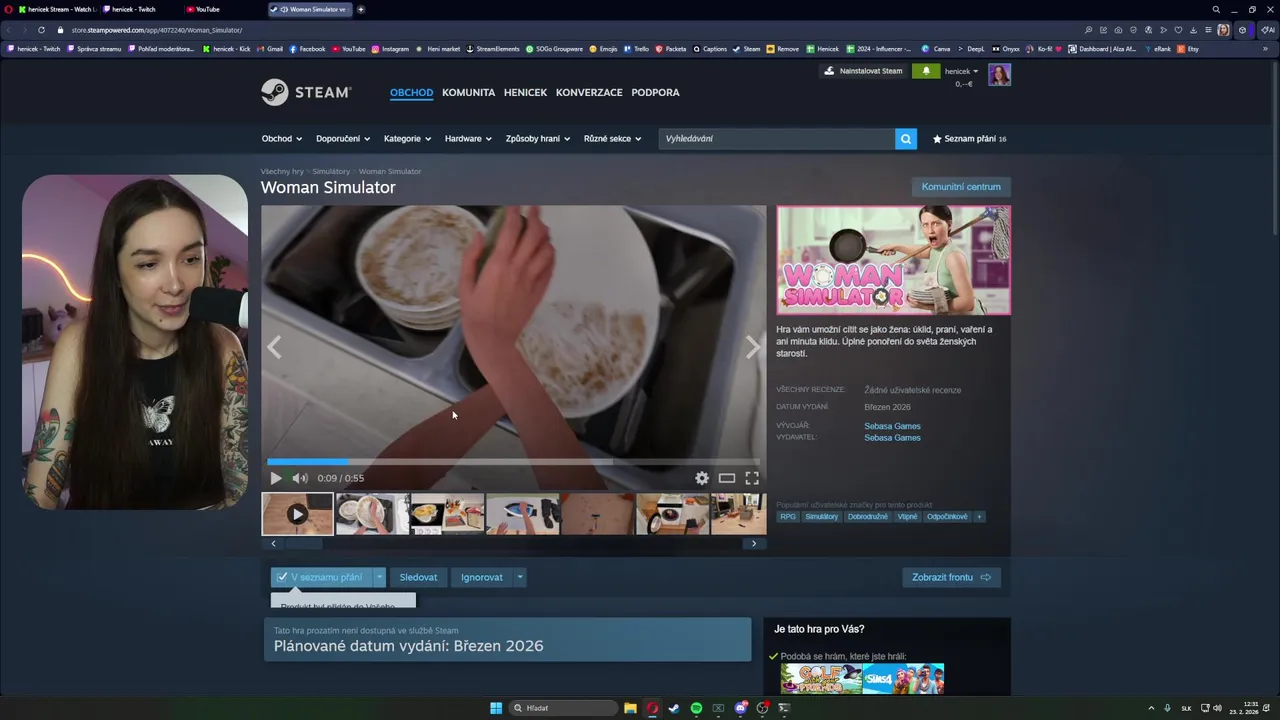Image resolution: width=1280 pixels, height=720 pixels.
Task: Open Opera browser taskbar icon
Action: click(652, 708)
